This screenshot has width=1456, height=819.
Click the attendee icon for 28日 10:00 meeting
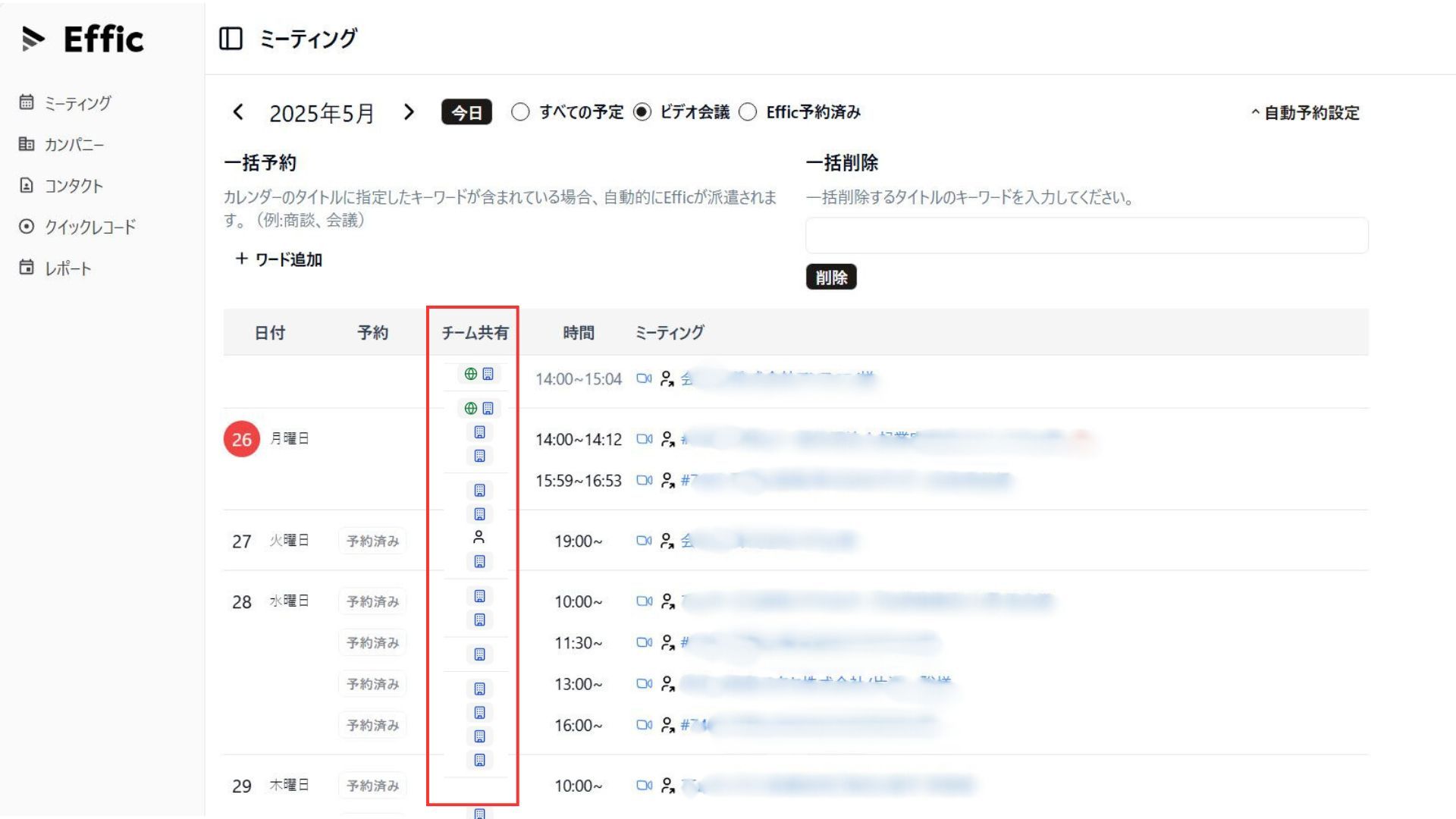[667, 601]
